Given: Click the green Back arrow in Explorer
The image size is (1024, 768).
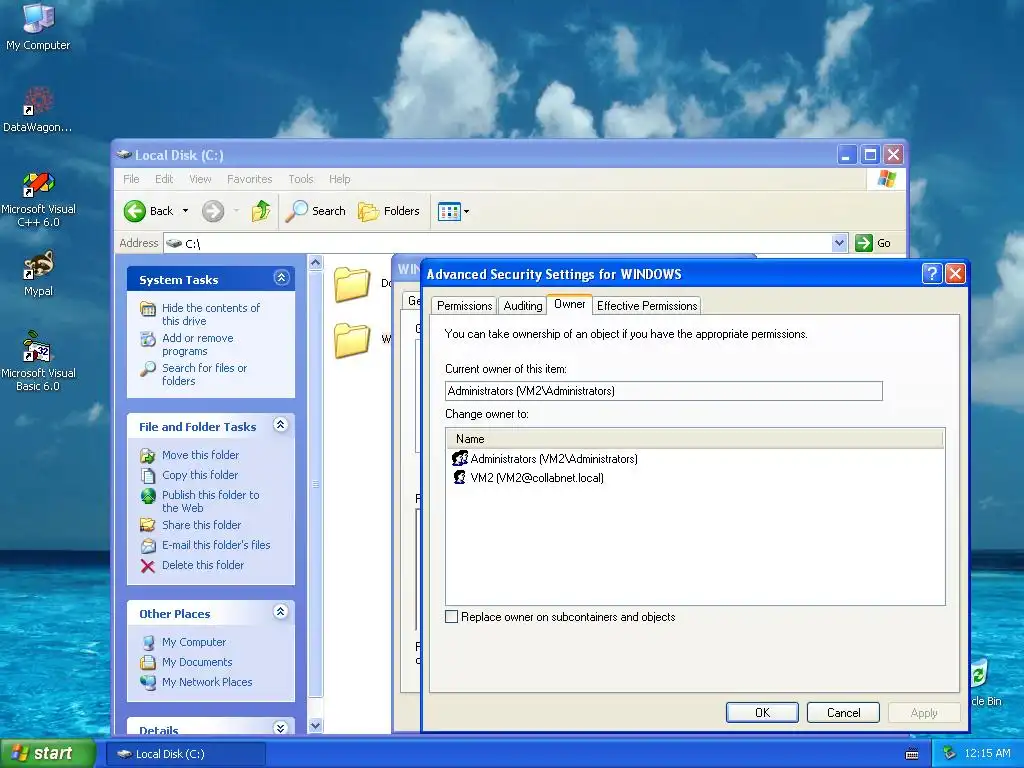Looking at the screenshot, I should (135, 211).
